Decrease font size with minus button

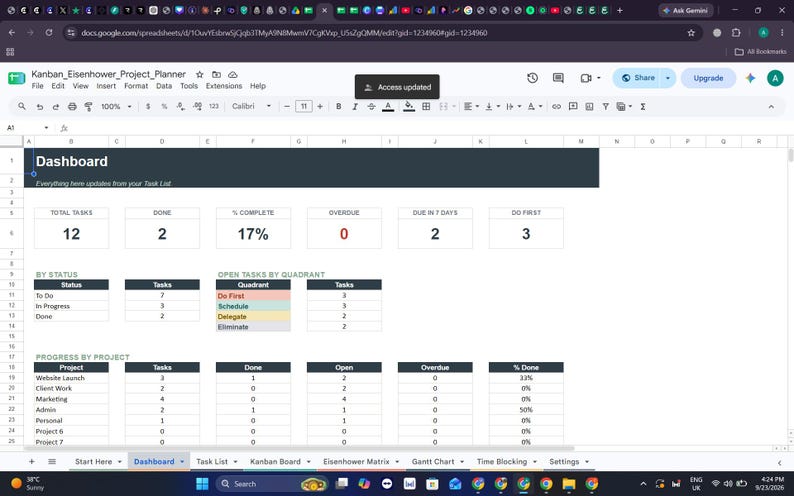tap(287, 106)
